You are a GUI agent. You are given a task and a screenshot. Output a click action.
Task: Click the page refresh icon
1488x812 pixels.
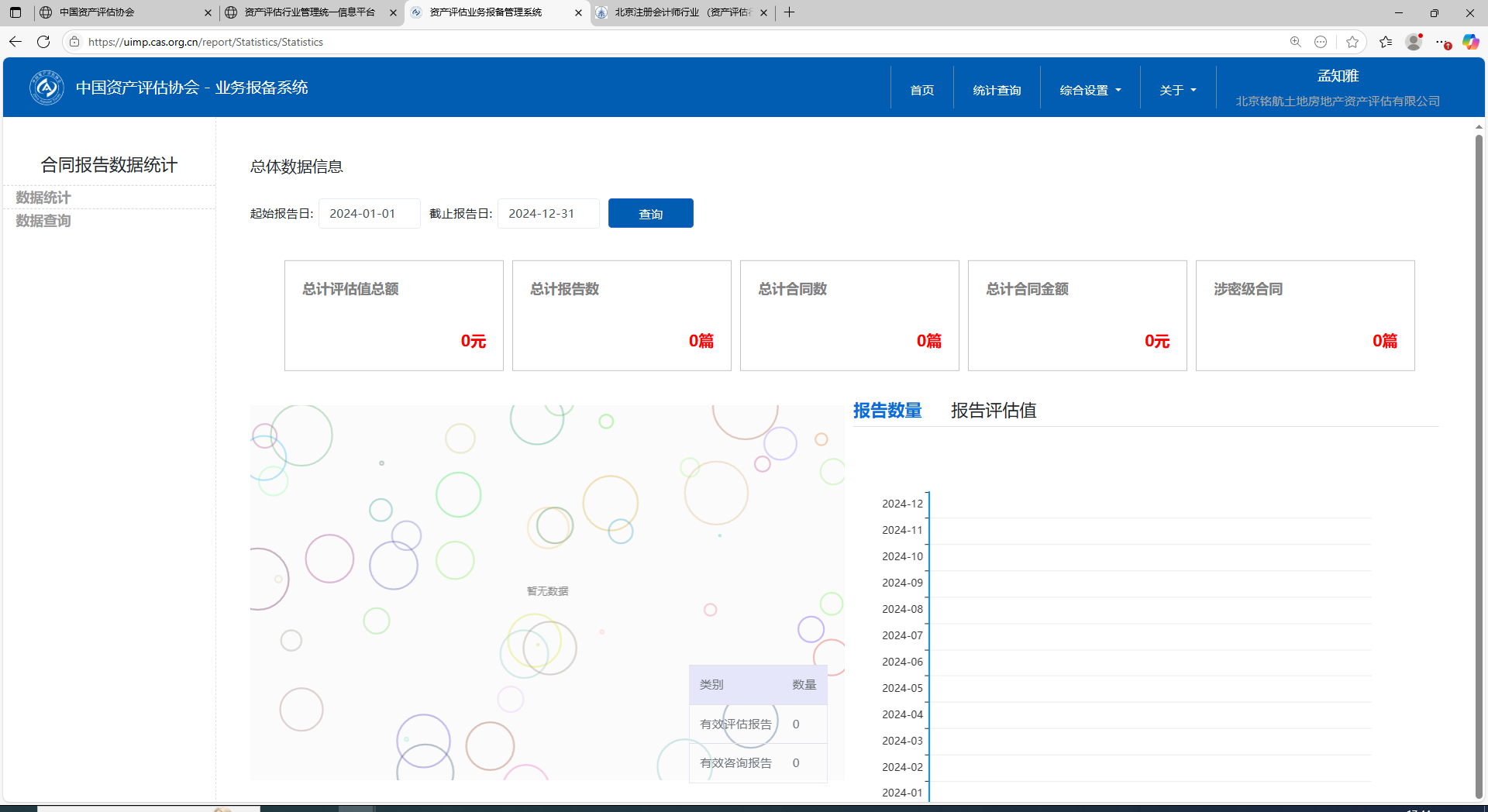coord(43,42)
